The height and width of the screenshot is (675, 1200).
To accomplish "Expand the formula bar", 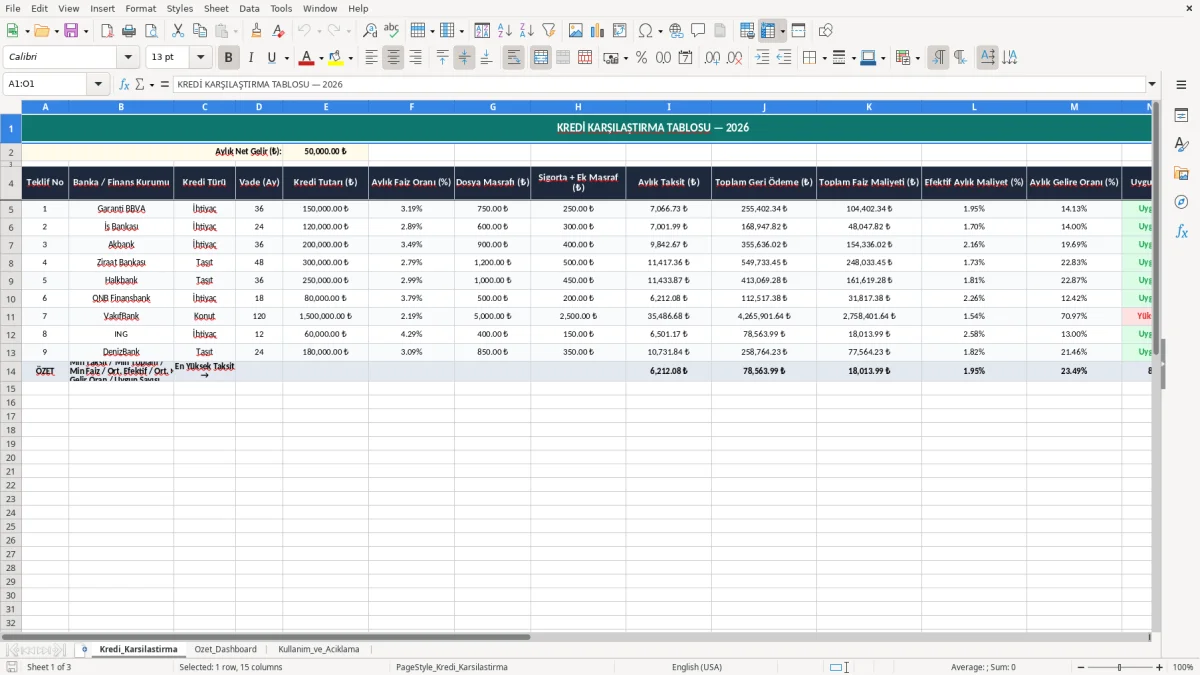I will pos(1152,85).
